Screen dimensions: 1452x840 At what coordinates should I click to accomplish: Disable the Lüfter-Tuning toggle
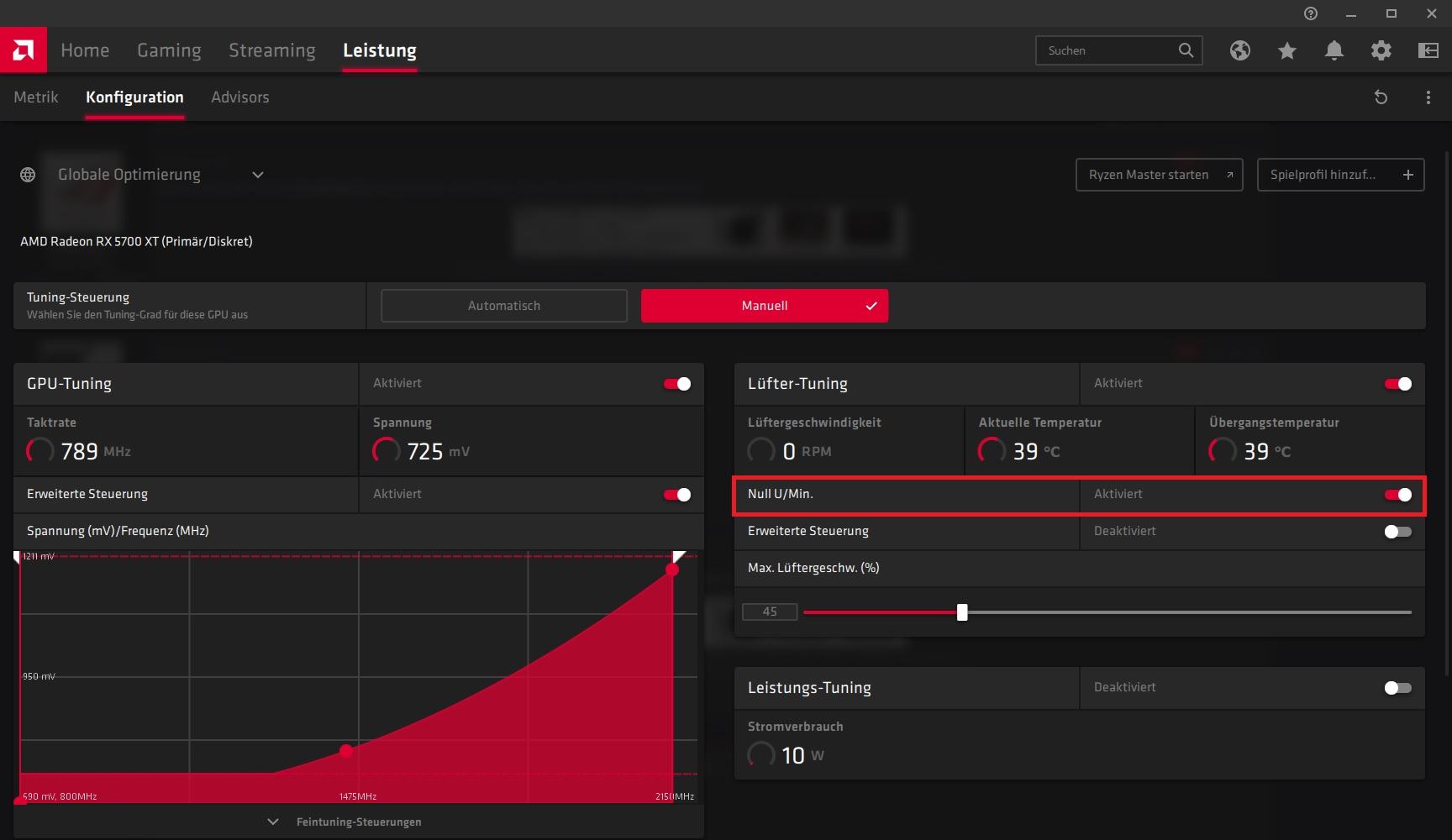[1398, 384]
